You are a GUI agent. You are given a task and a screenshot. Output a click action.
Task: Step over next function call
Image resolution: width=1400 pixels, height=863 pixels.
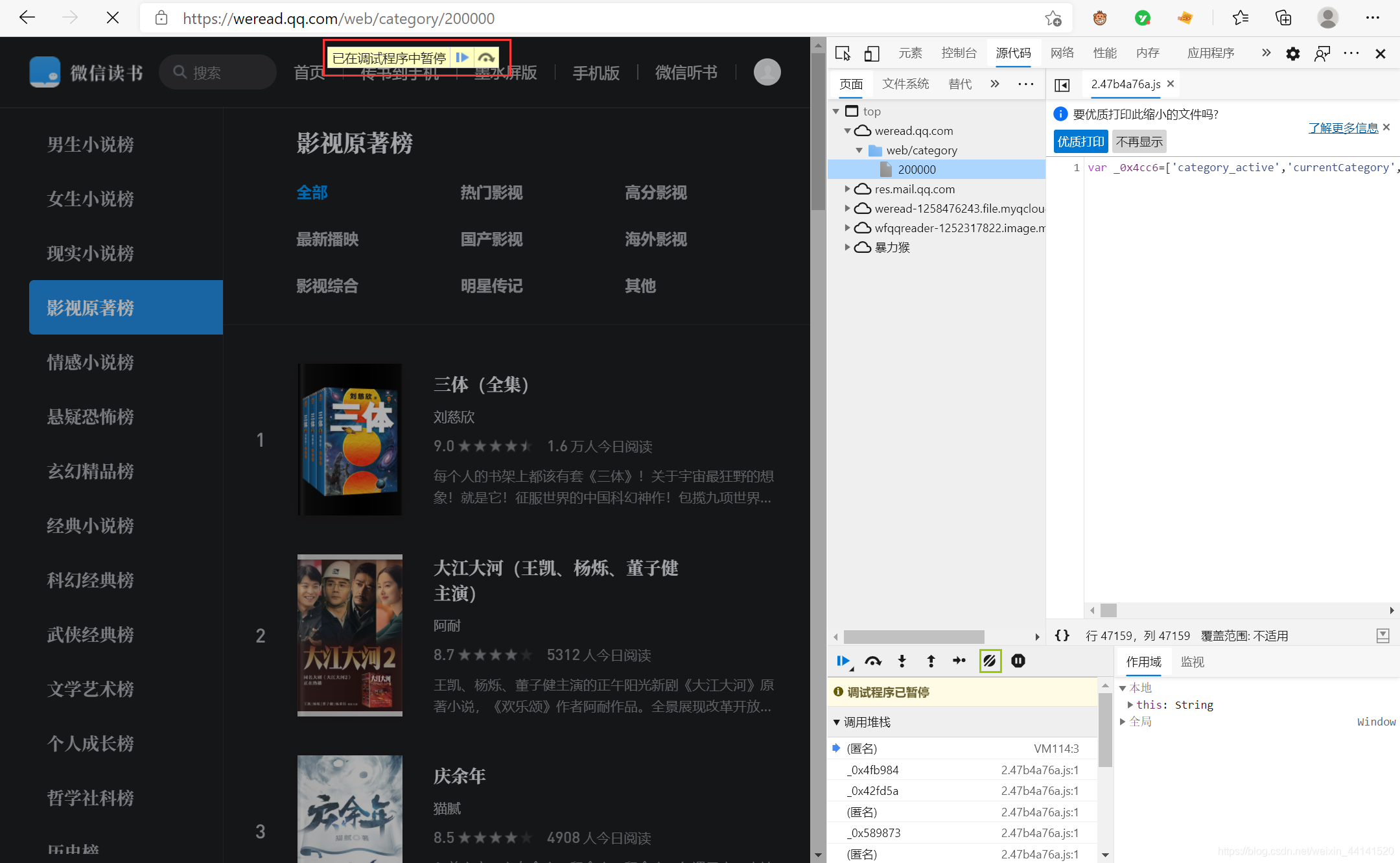click(873, 661)
